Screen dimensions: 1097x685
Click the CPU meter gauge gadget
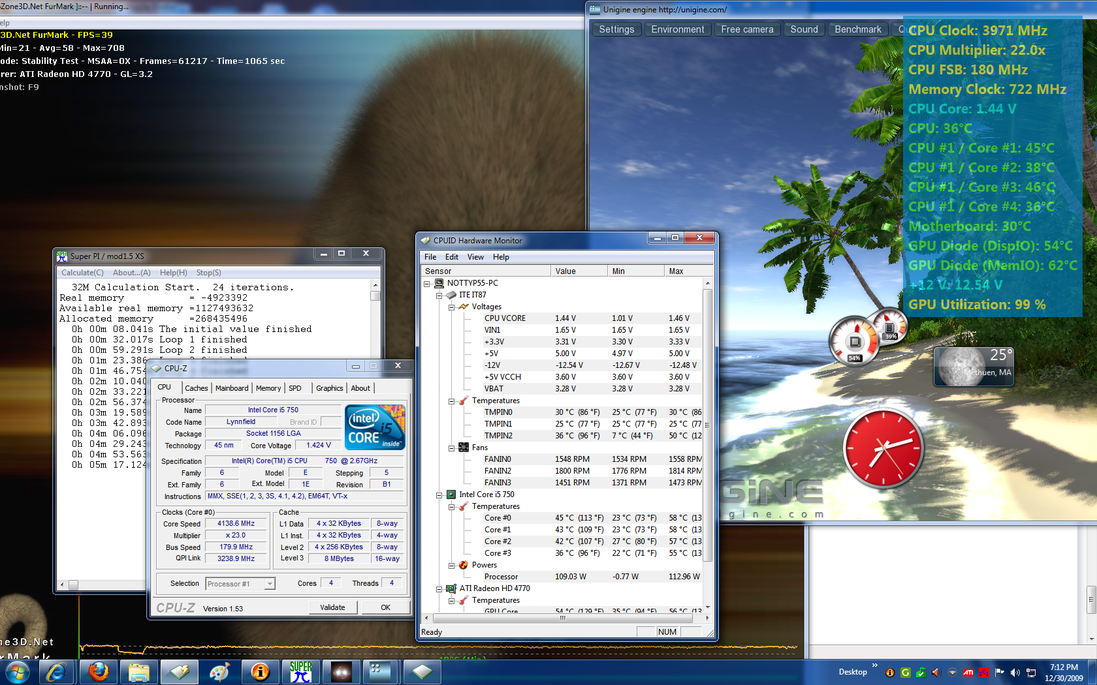[x=854, y=342]
